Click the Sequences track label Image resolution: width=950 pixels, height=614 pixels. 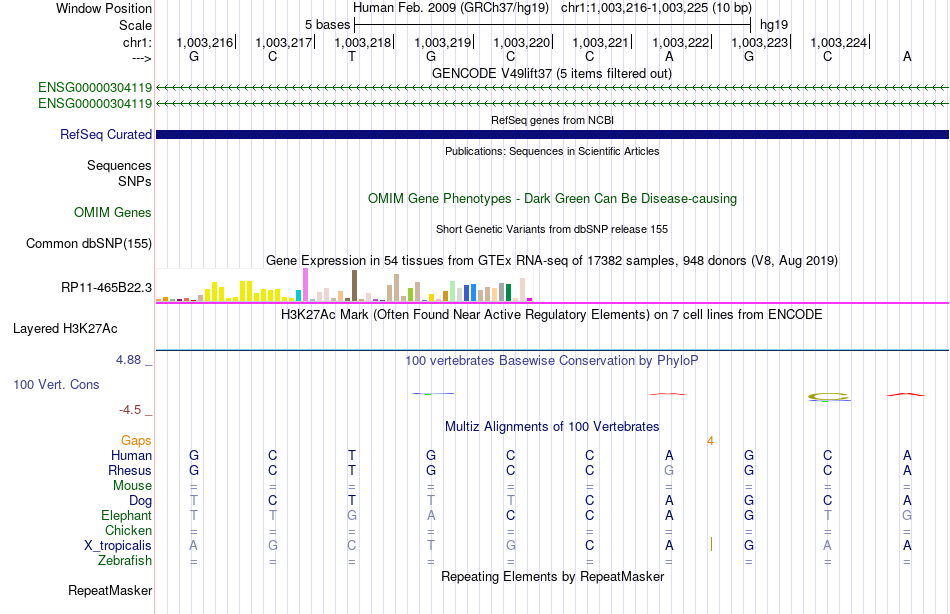(x=119, y=165)
